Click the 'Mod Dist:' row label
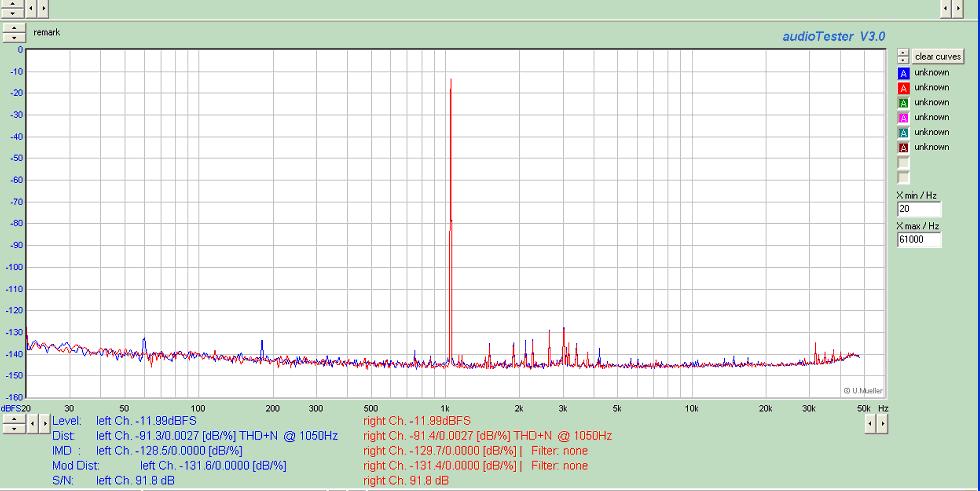The width and height of the screenshot is (980, 491). pyautogui.click(x=76, y=466)
